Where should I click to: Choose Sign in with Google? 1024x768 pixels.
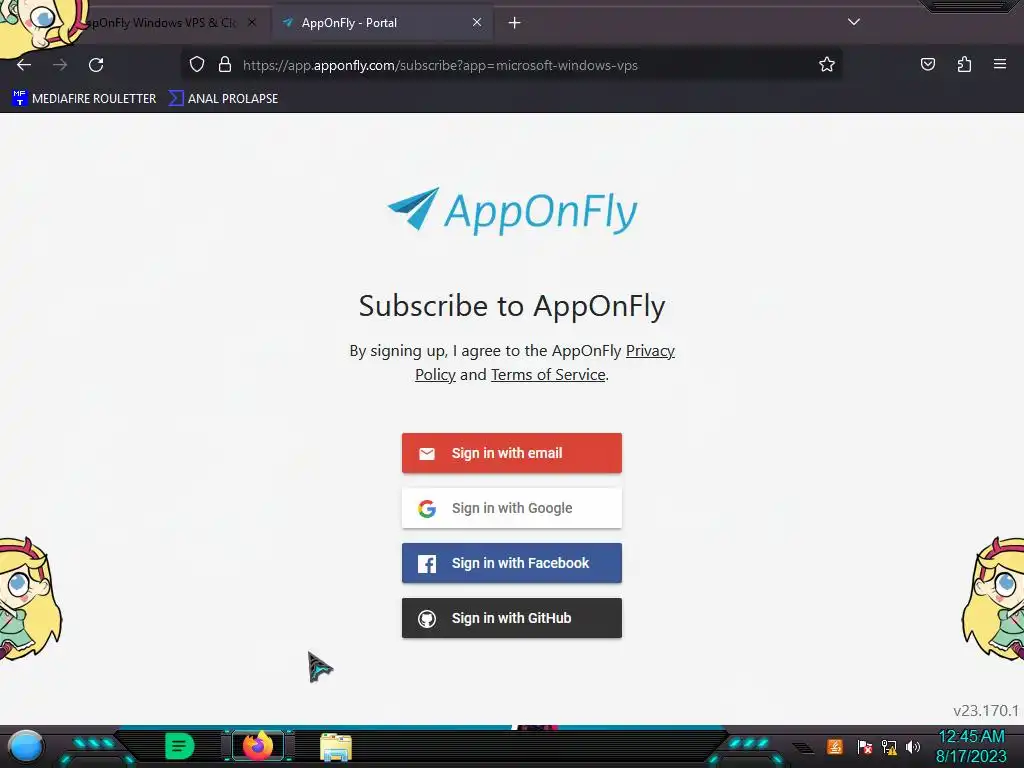[x=511, y=508]
